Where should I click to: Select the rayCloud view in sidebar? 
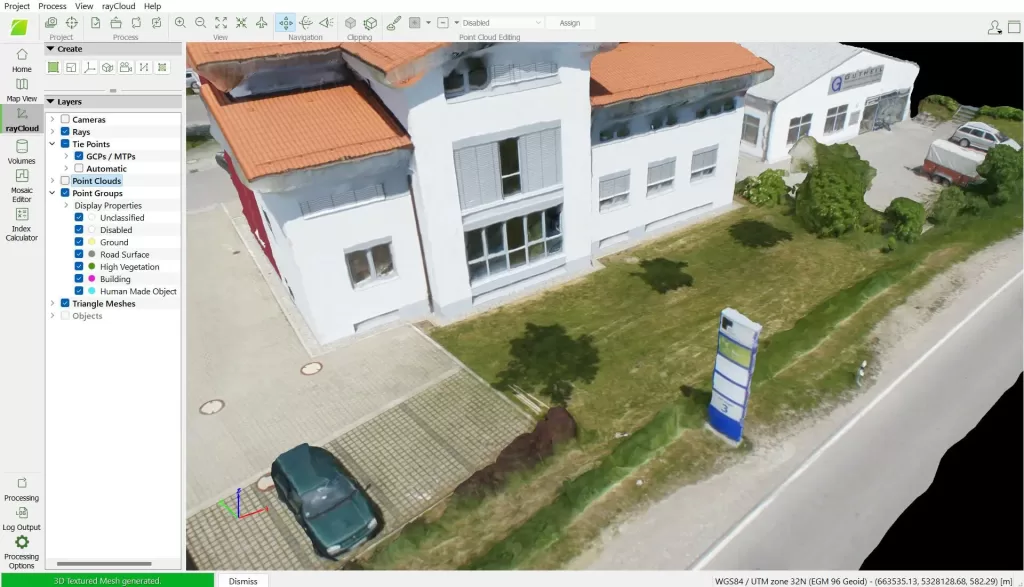pos(22,120)
